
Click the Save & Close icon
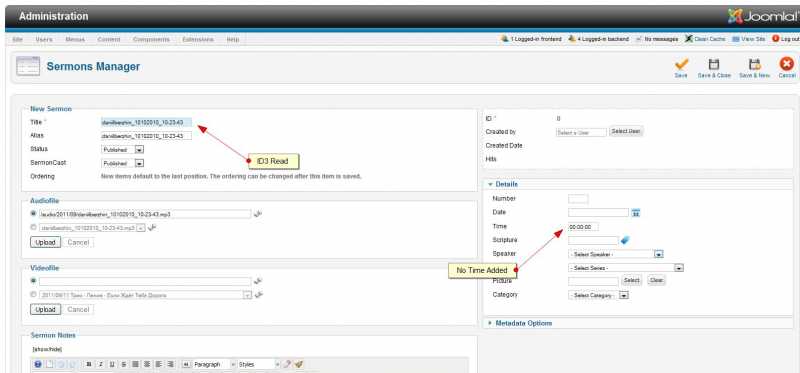coord(714,64)
